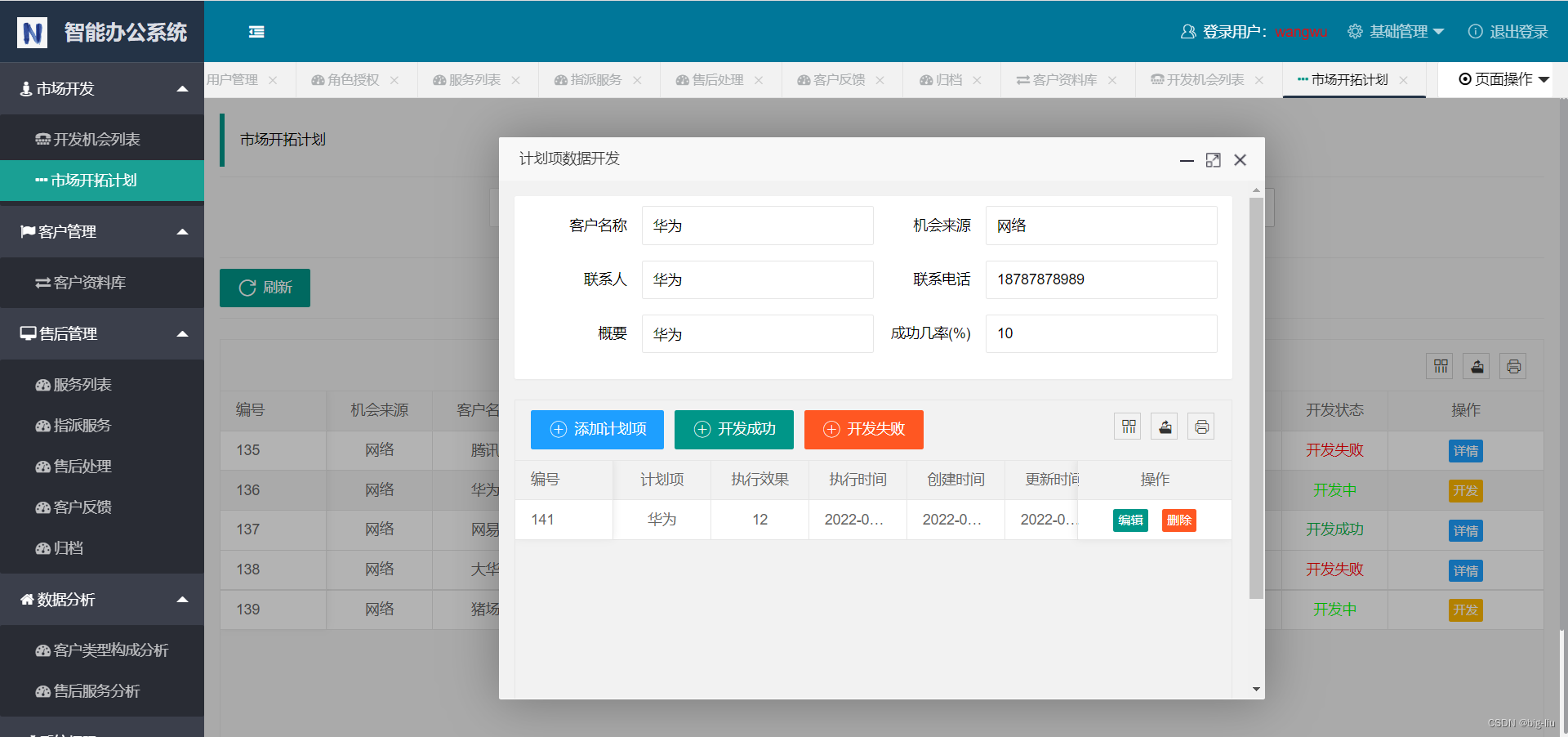Viewport: 1568px width, 737px height.
Task: Close the 开发机会列表 tab
Action: point(1259,80)
